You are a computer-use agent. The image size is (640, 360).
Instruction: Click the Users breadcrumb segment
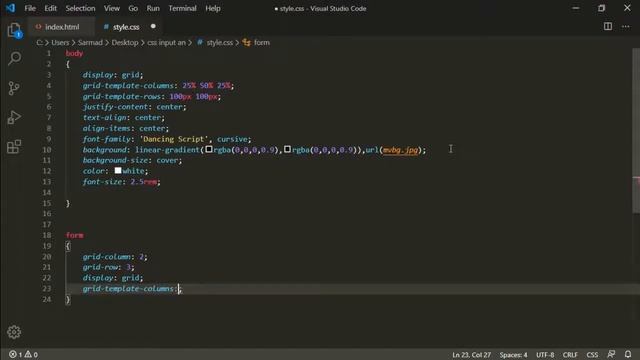tap(60, 42)
